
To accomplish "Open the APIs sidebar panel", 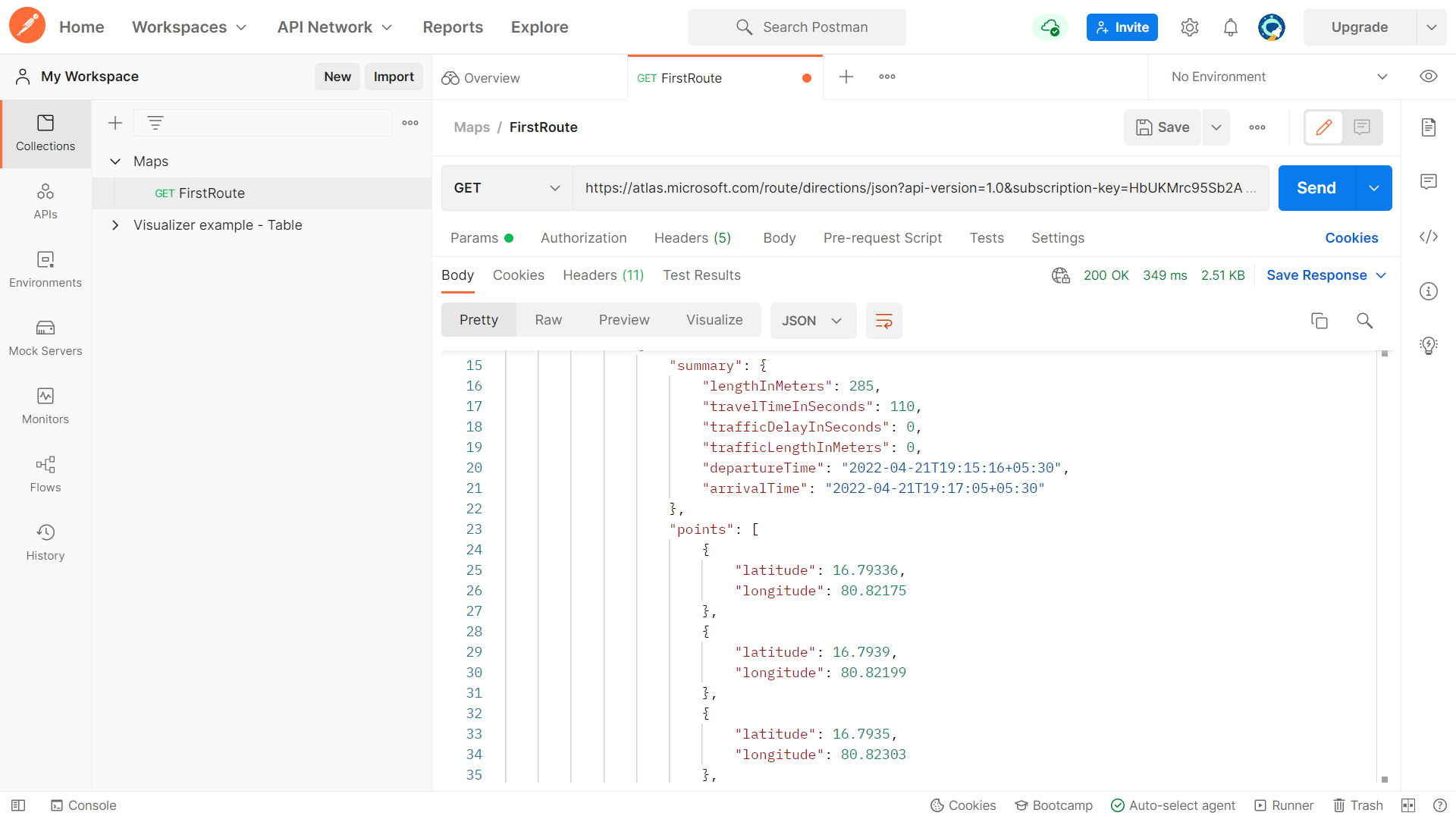I will click(45, 202).
